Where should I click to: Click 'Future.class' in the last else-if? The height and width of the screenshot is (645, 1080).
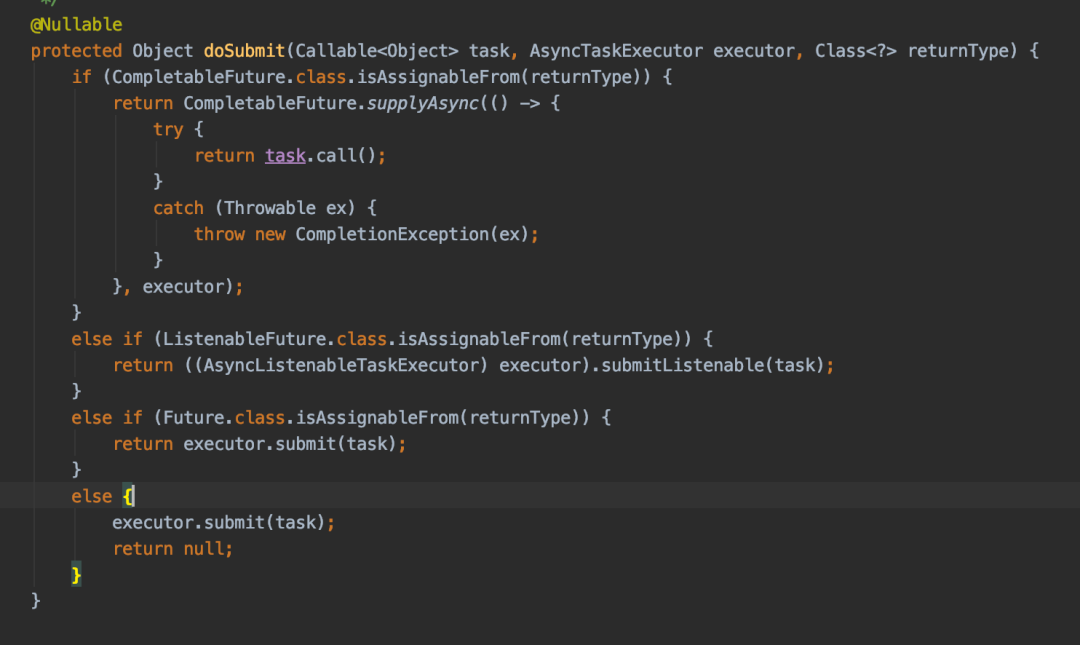click(224, 418)
